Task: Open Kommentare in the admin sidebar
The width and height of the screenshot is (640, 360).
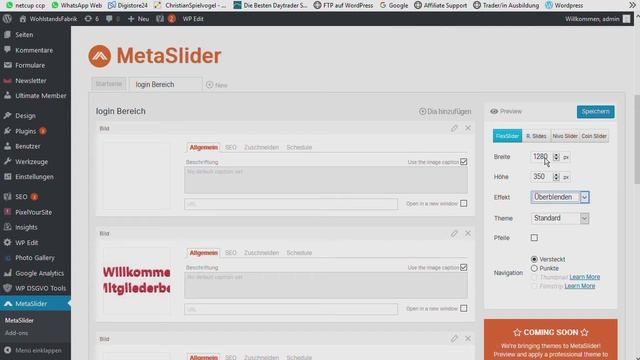Action: tap(34, 50)
